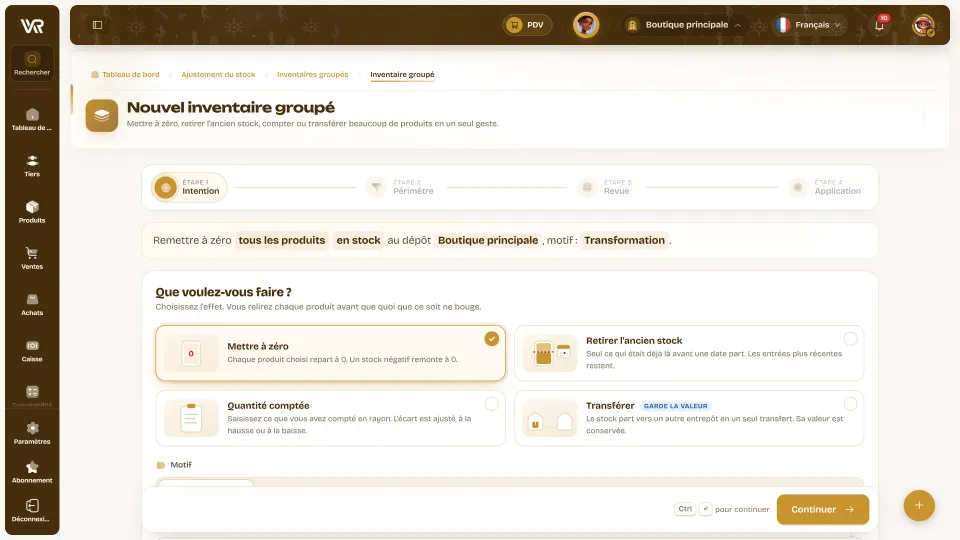
Task: Go to Tableau de bord sidebar item
Action: (32, 119)
